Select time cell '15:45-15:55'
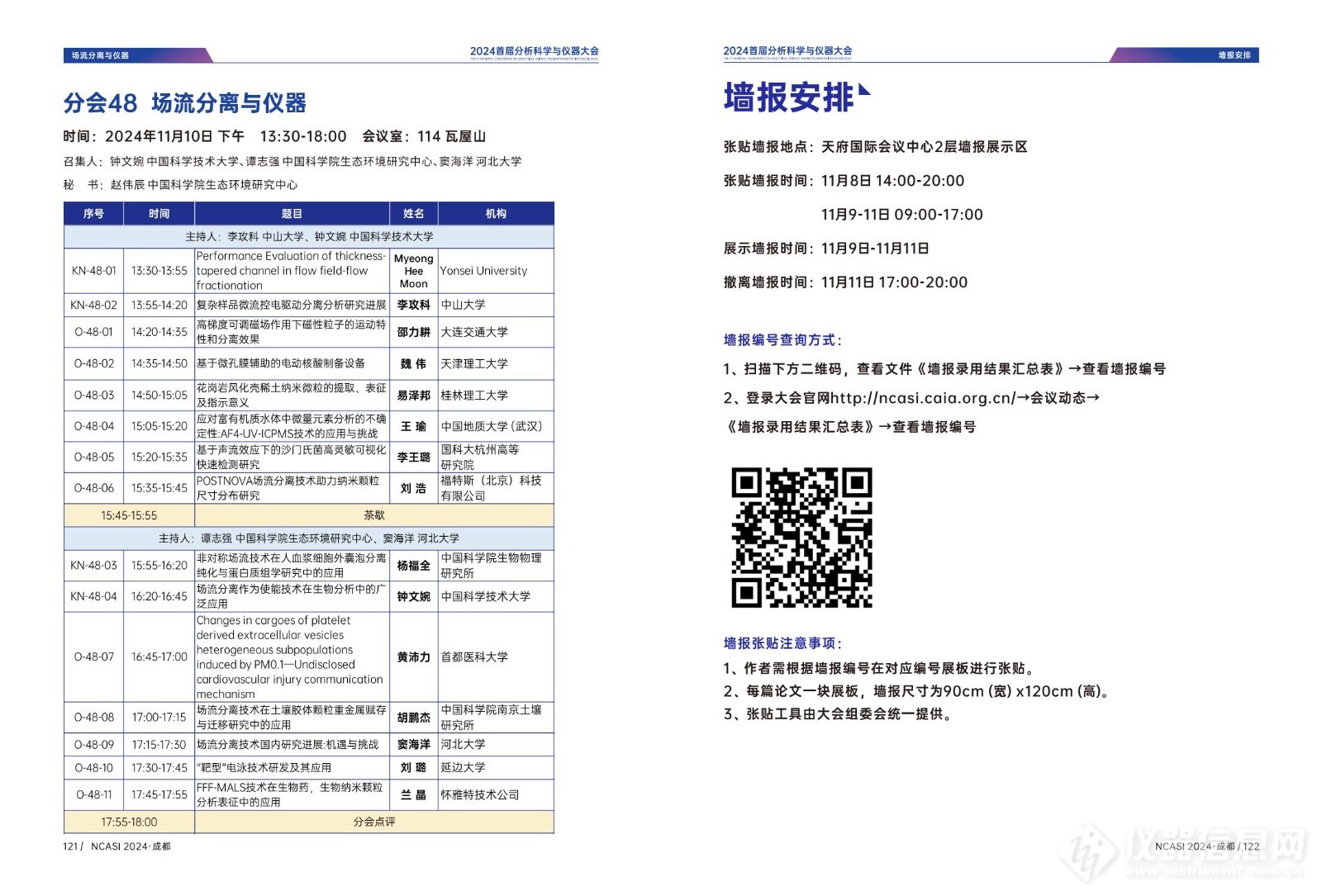 tap(129, 515)
